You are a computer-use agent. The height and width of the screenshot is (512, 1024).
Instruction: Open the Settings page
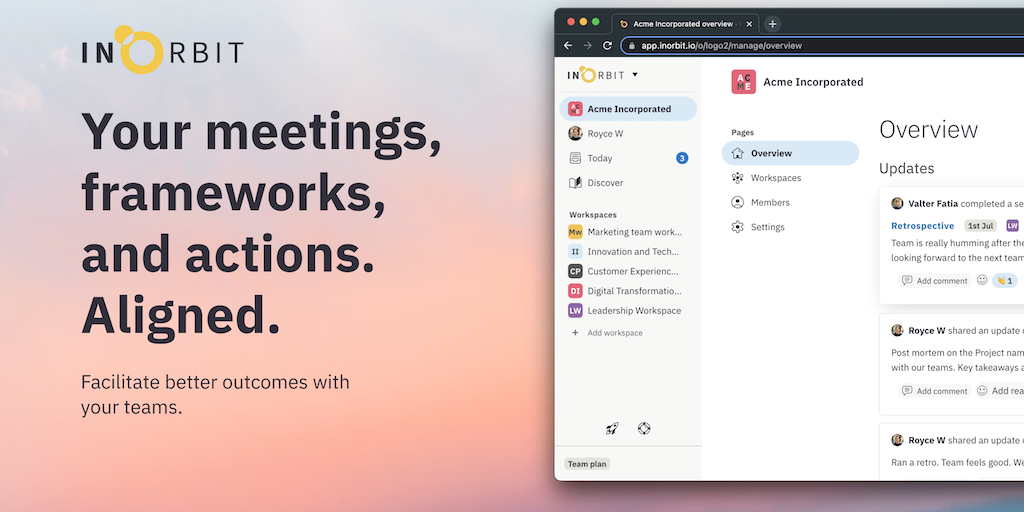(790, 227)
